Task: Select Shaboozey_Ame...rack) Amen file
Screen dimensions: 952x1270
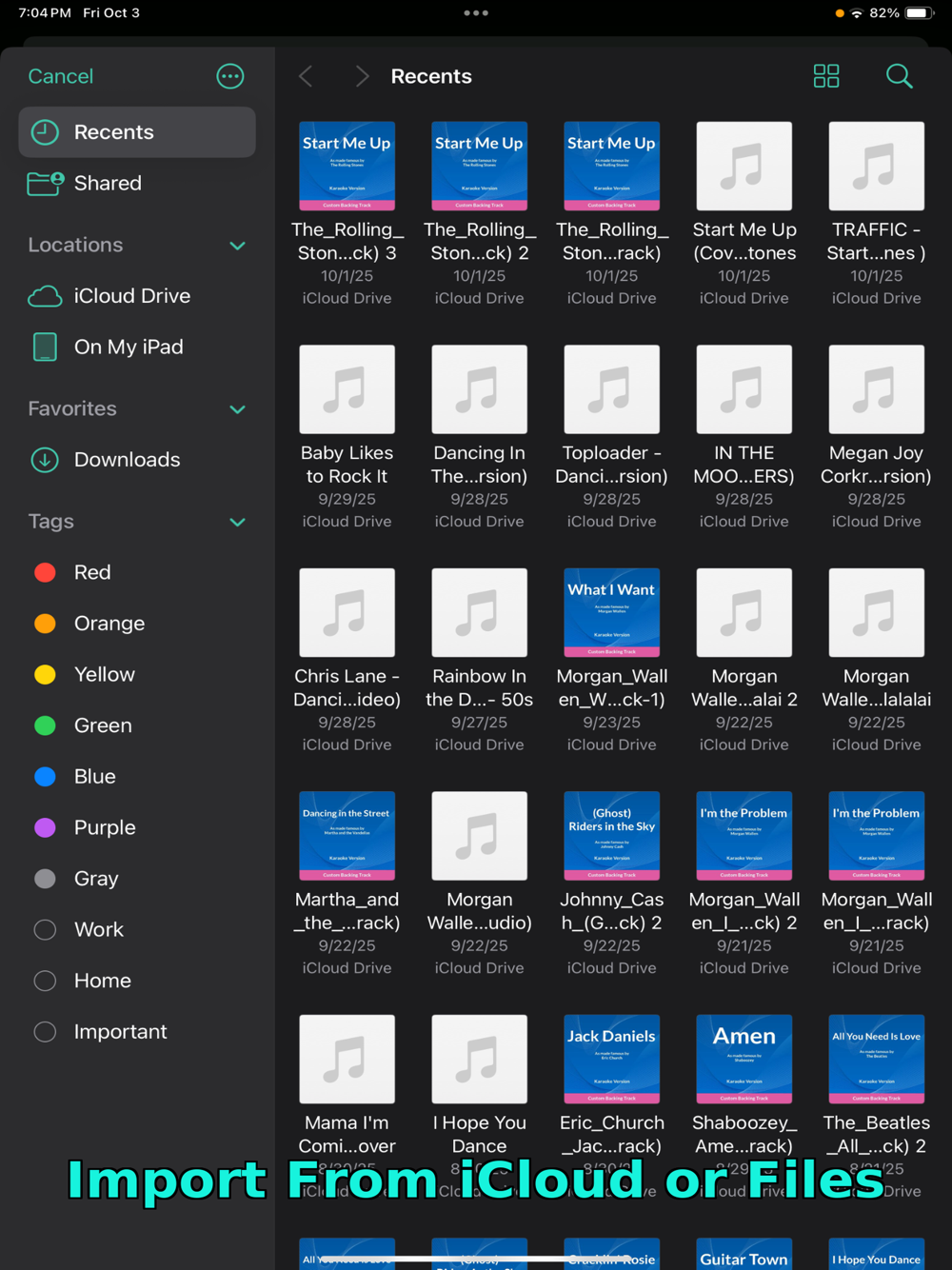Action: 744,1107
